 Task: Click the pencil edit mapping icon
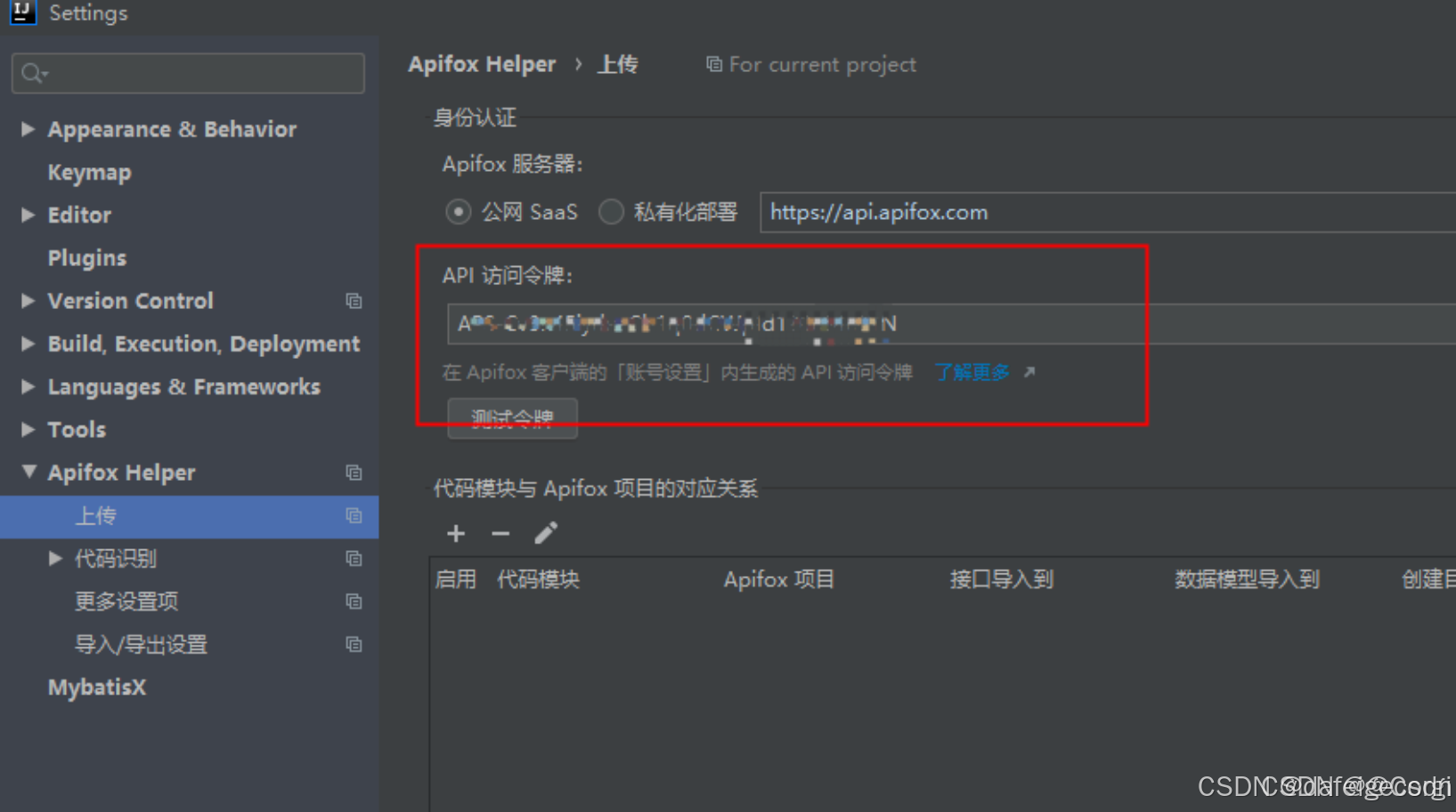pos(546,532)
